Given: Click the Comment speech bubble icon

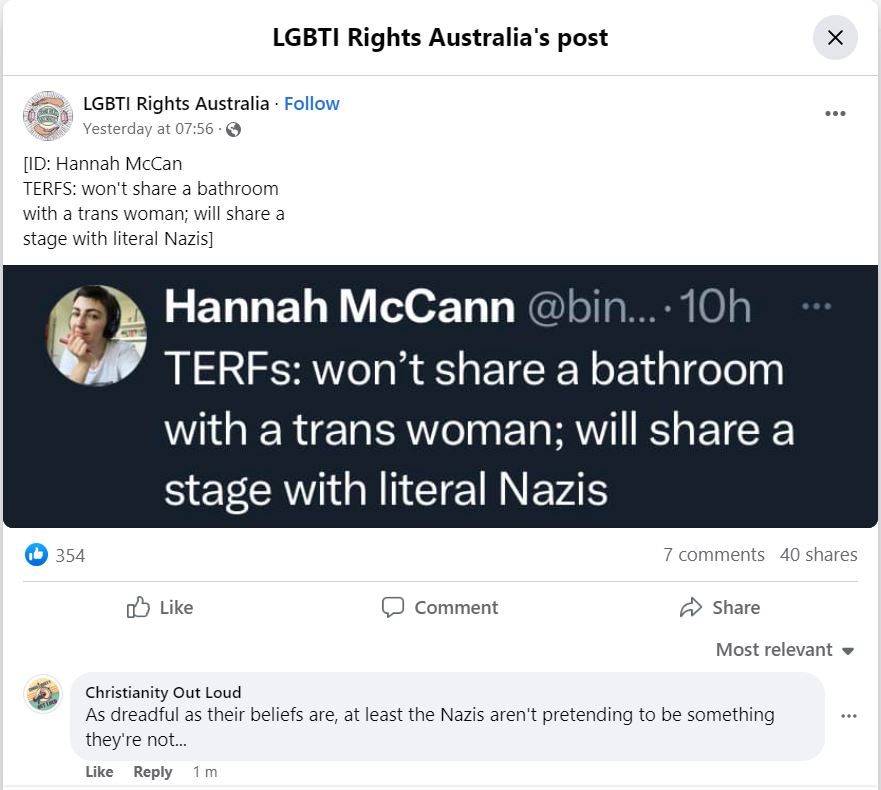Looking at the screenshot, I should (393, 607).
